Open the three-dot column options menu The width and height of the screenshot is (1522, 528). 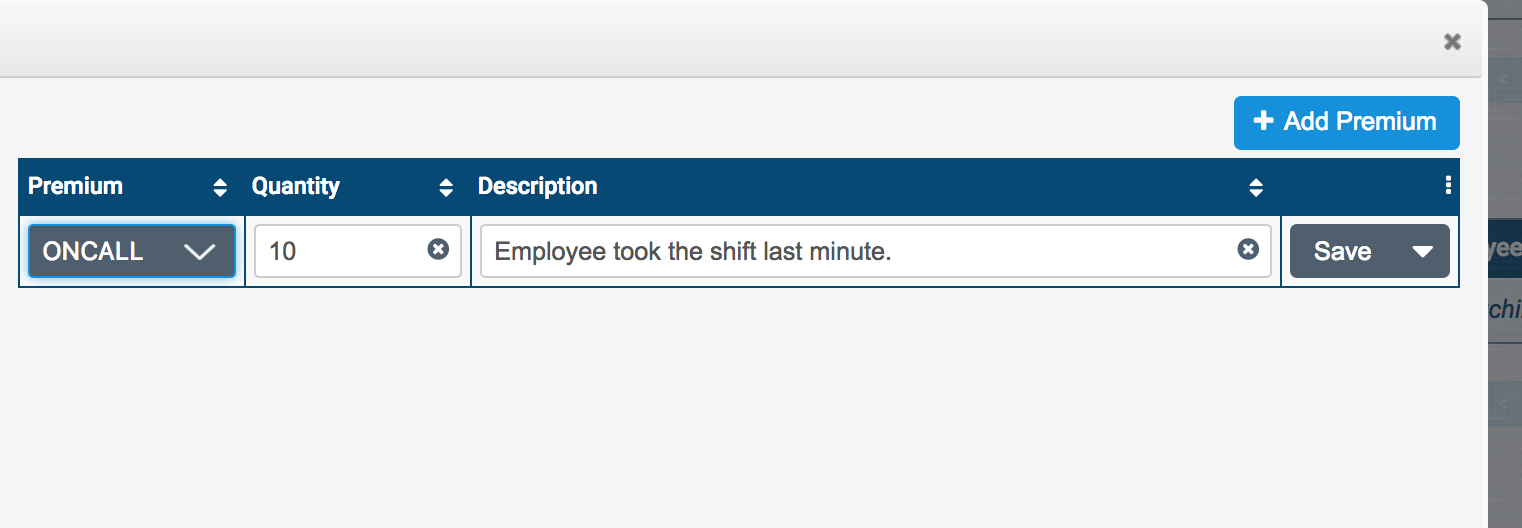1448,186
